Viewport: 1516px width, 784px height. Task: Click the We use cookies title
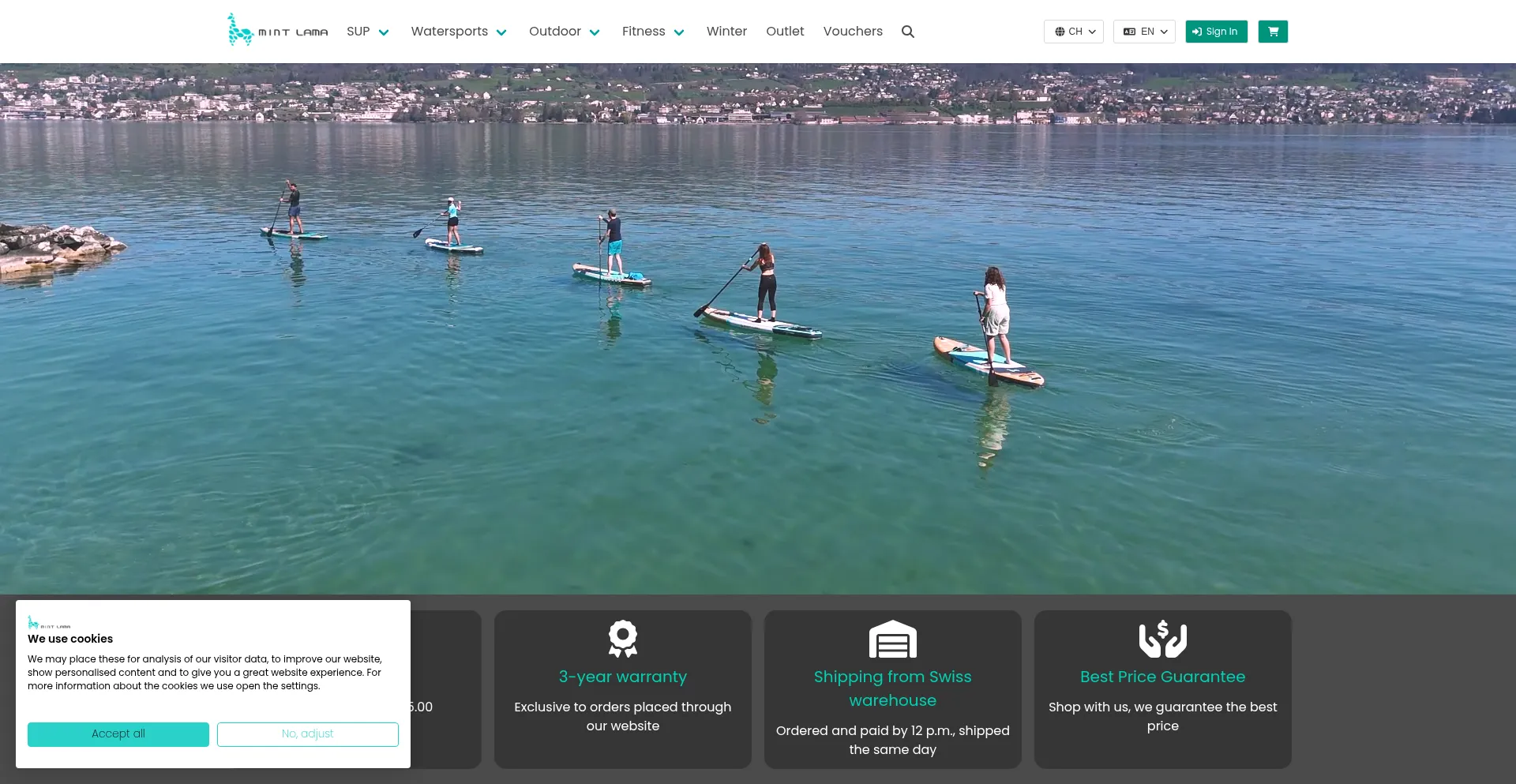pos(70,639)
